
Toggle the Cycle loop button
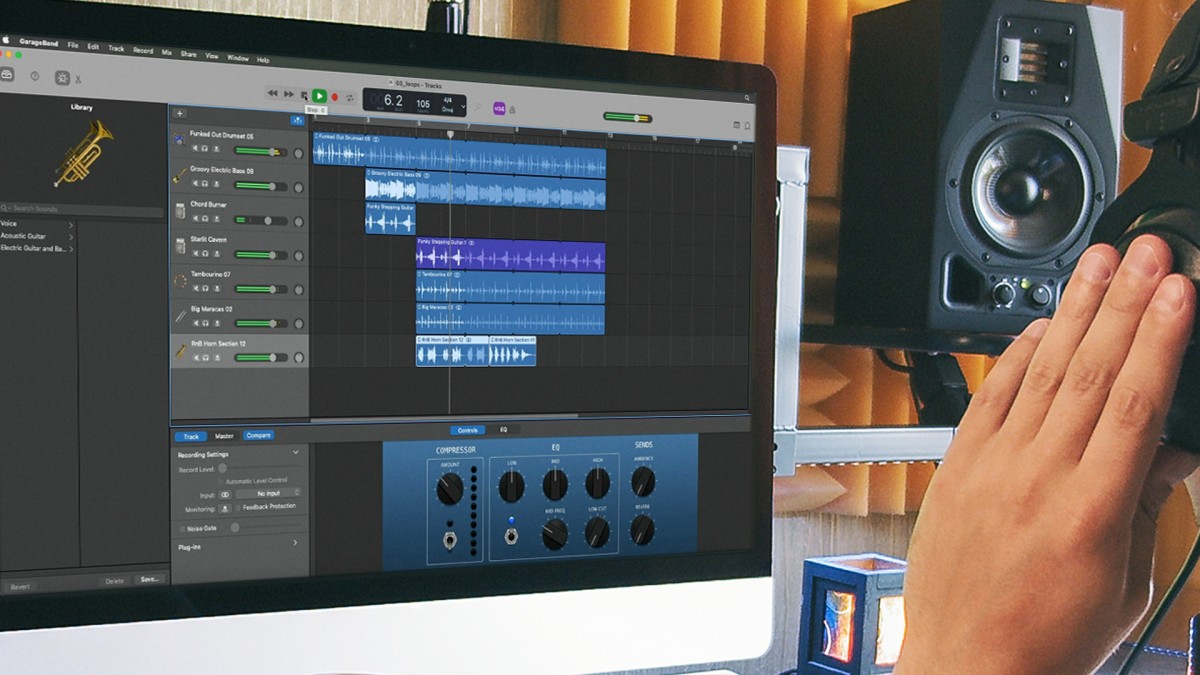[x=351, y=98]
